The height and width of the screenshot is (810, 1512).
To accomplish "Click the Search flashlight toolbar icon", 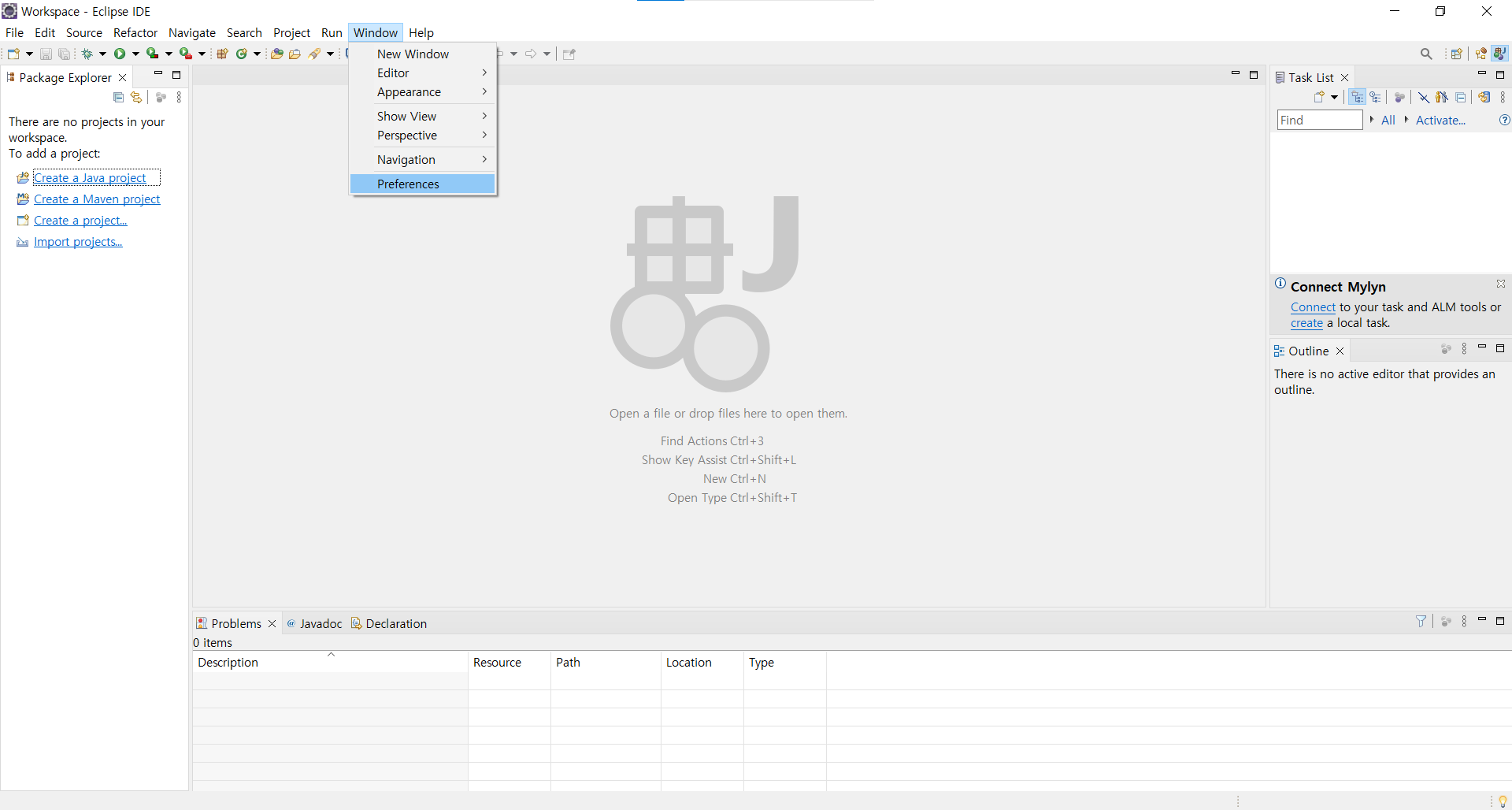I will (315, 54).
